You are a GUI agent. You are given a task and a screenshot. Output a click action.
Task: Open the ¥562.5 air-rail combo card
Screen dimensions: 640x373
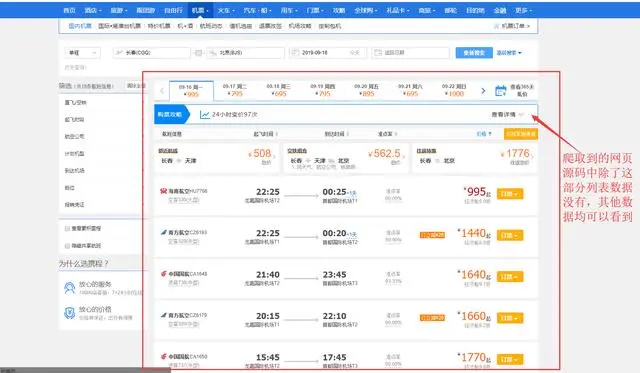(346, 158)
